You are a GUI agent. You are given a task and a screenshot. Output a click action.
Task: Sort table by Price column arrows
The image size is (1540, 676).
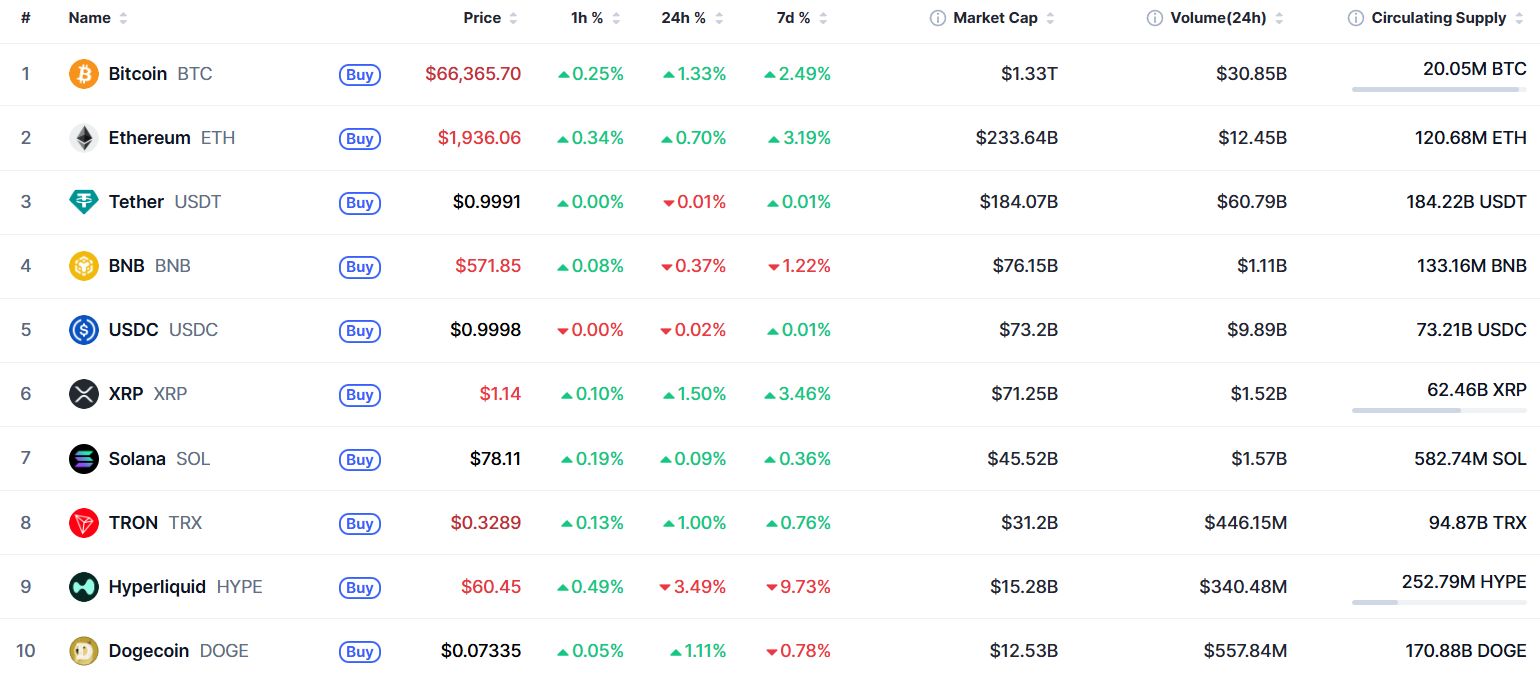tap(513, 18)
